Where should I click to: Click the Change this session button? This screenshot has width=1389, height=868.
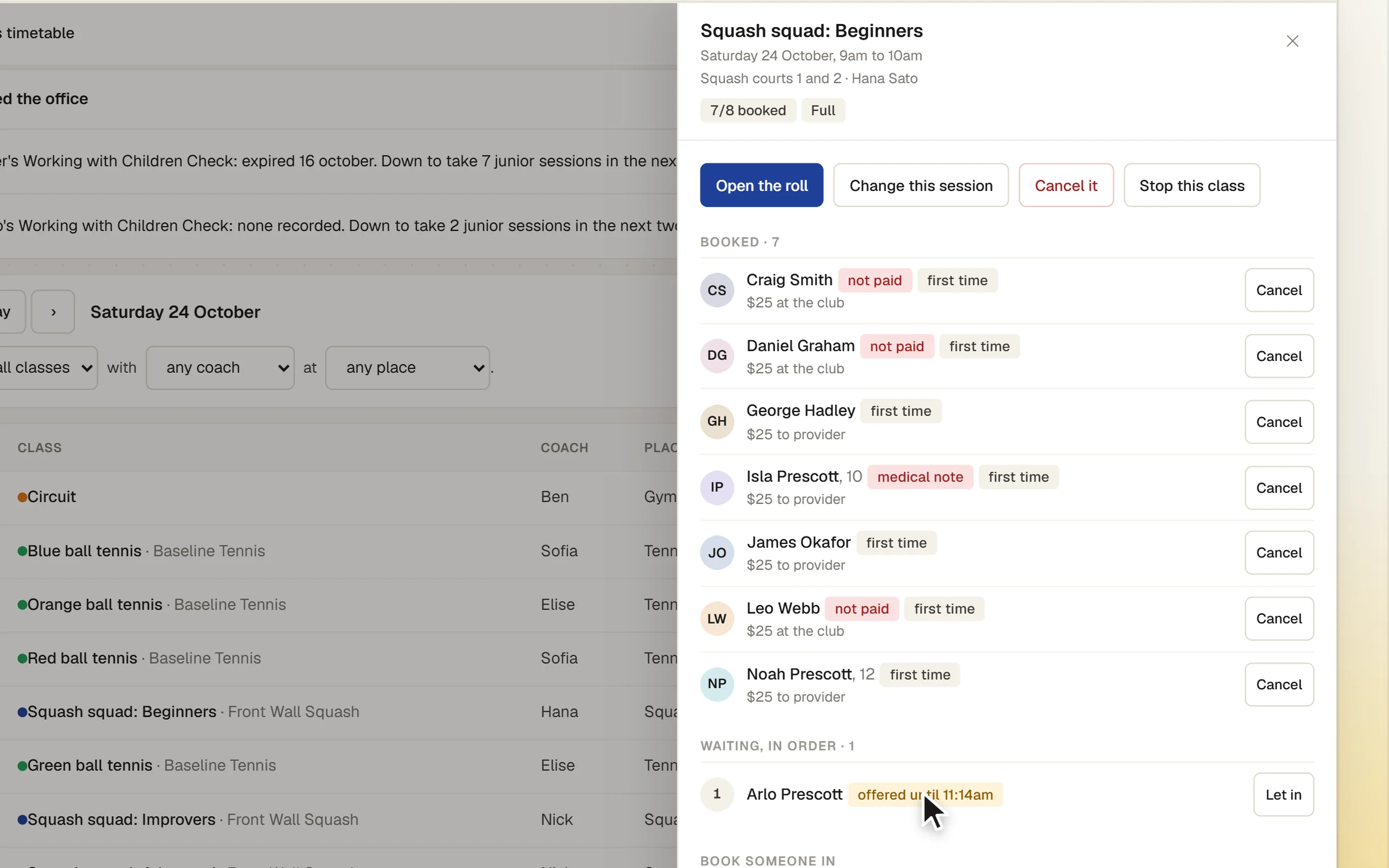coord(921,185)
